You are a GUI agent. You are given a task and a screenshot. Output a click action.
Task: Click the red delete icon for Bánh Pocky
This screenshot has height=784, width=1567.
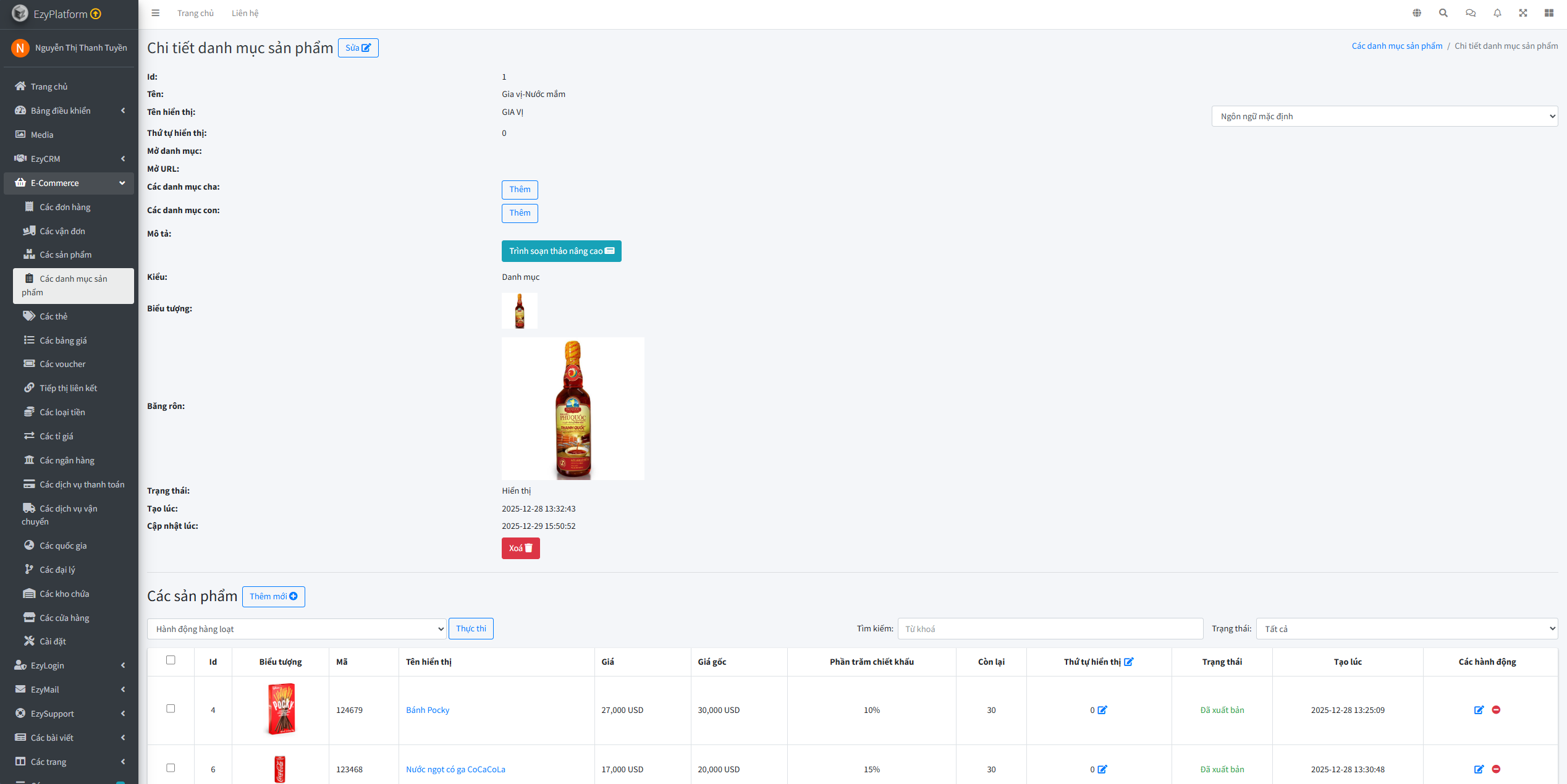1496,710
